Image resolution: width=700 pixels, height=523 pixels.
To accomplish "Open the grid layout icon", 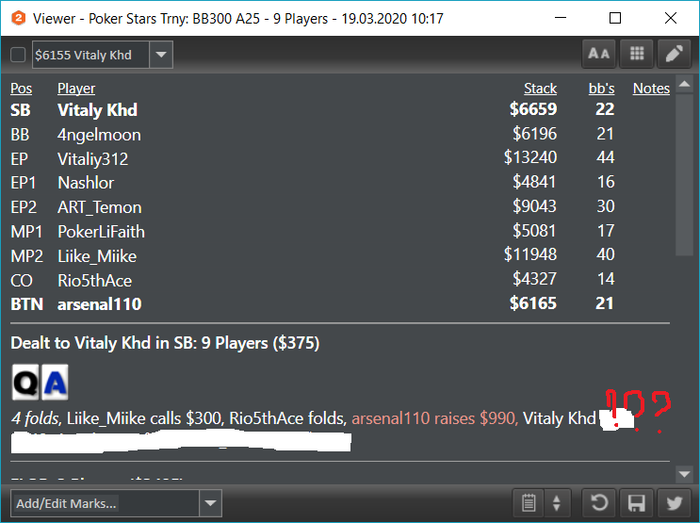I will click(x=637, y=54).
